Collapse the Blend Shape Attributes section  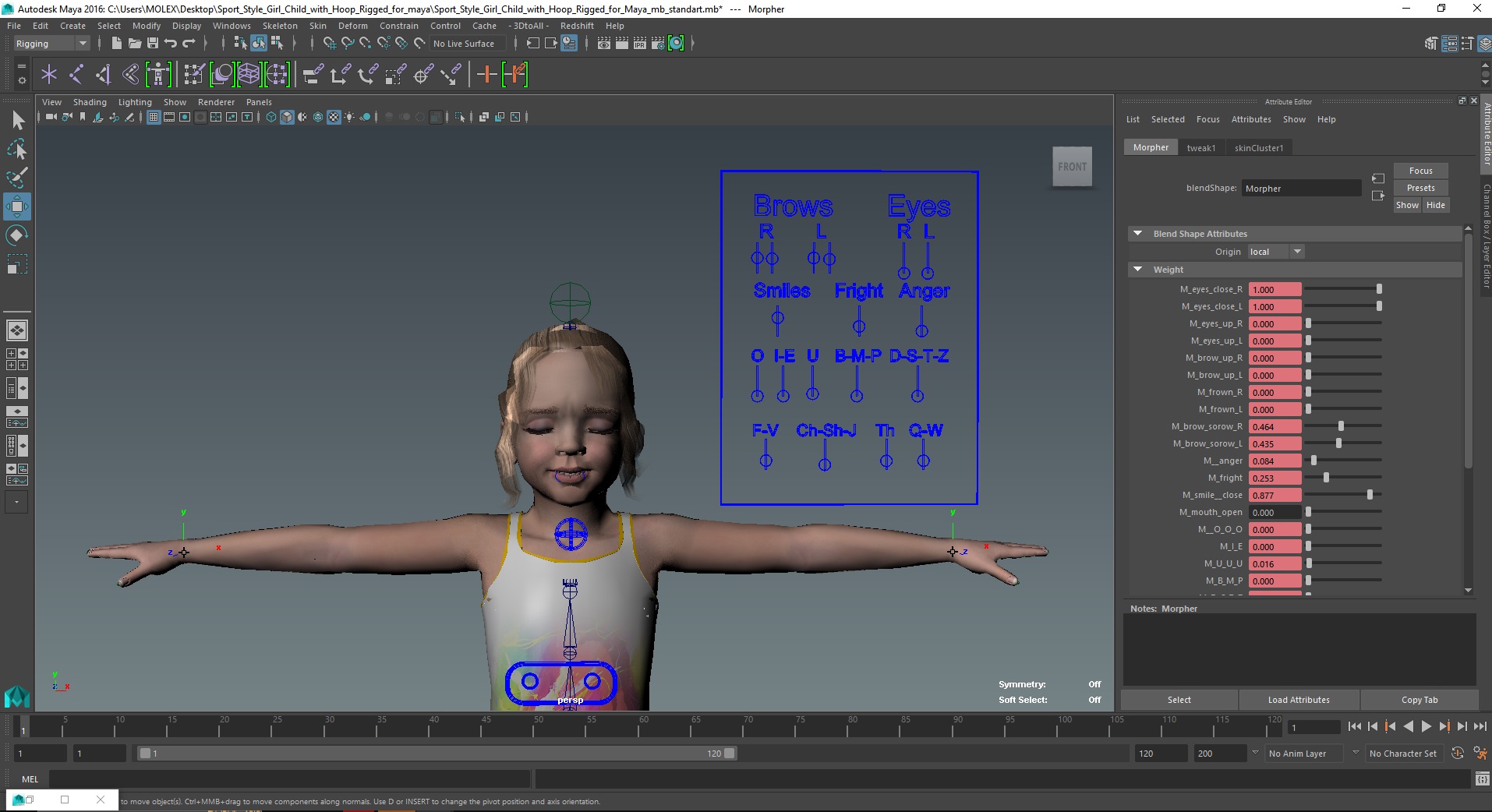1138,234
